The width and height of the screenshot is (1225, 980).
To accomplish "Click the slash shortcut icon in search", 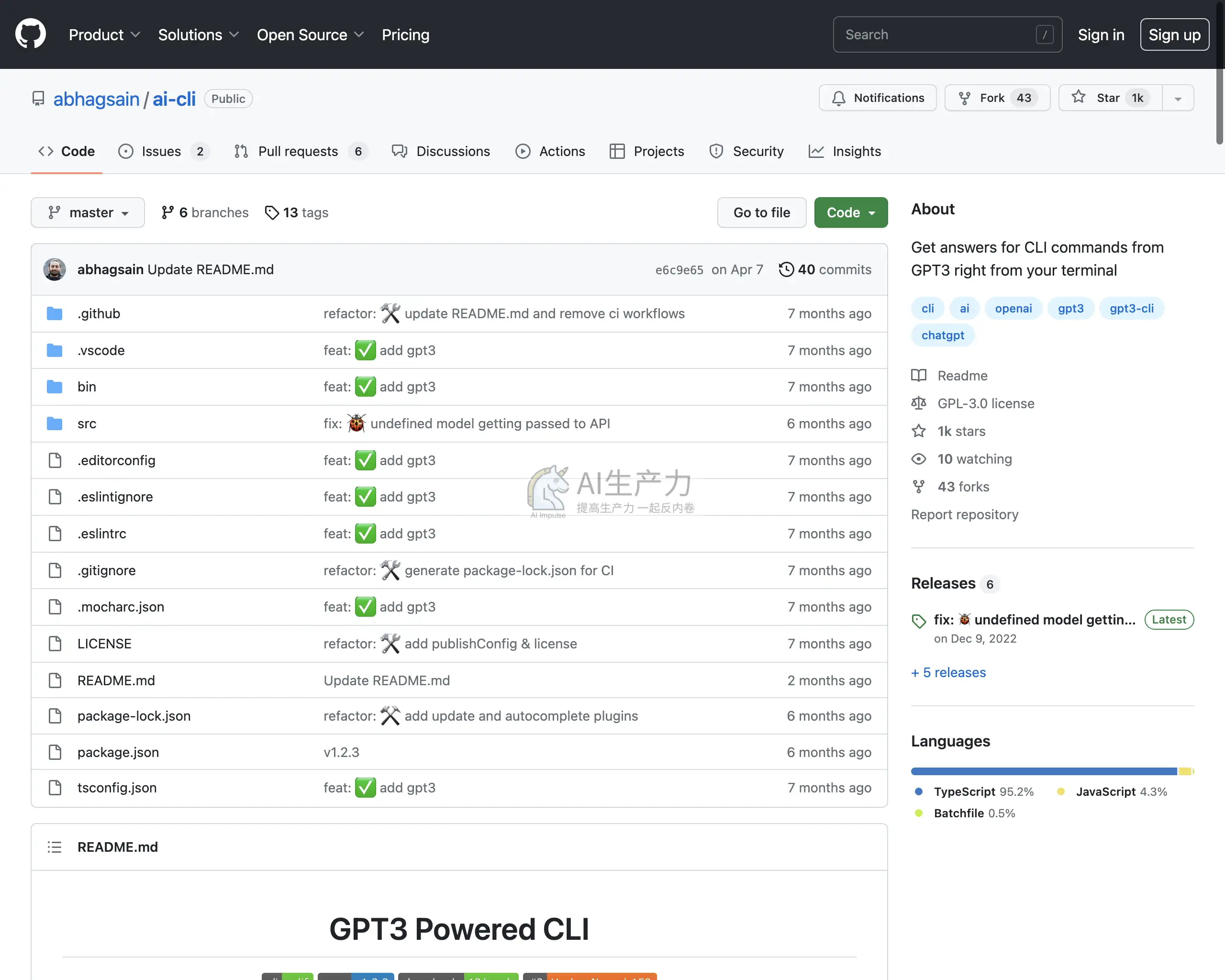I will (x=1045, y=34).
